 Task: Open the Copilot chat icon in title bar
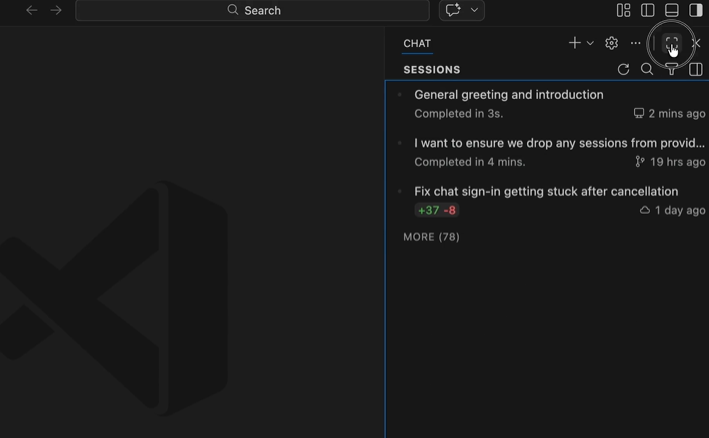[x=453, y=10]
